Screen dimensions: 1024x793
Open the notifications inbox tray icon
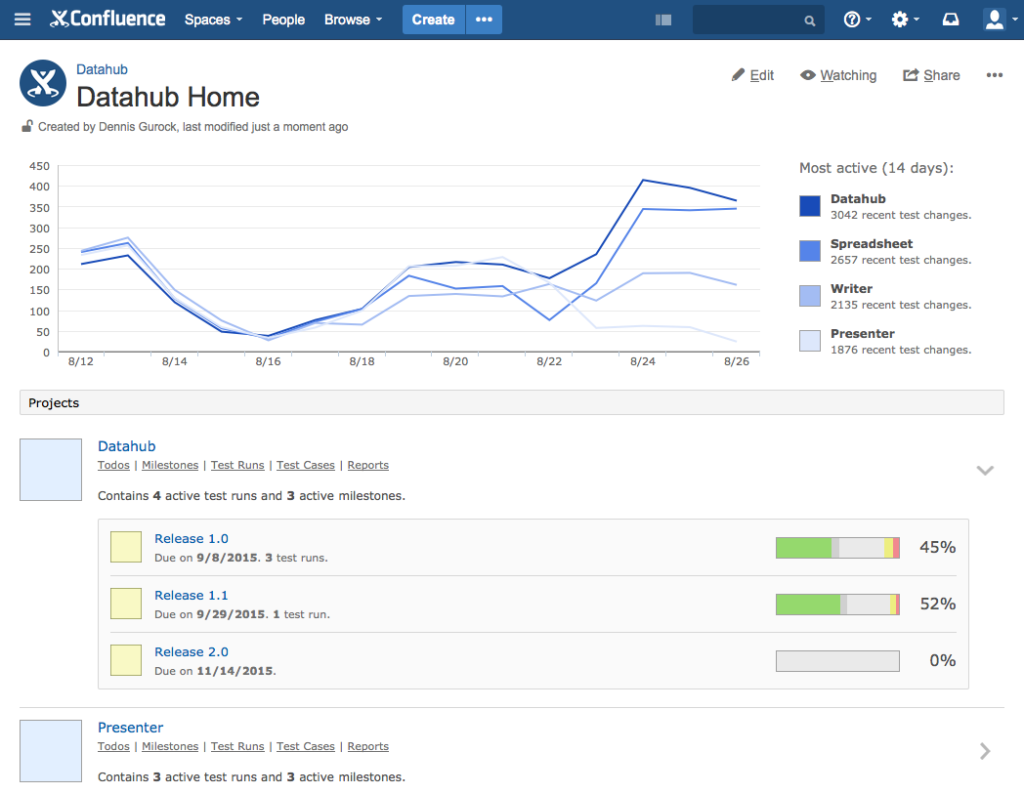click(x=950, y=20)
